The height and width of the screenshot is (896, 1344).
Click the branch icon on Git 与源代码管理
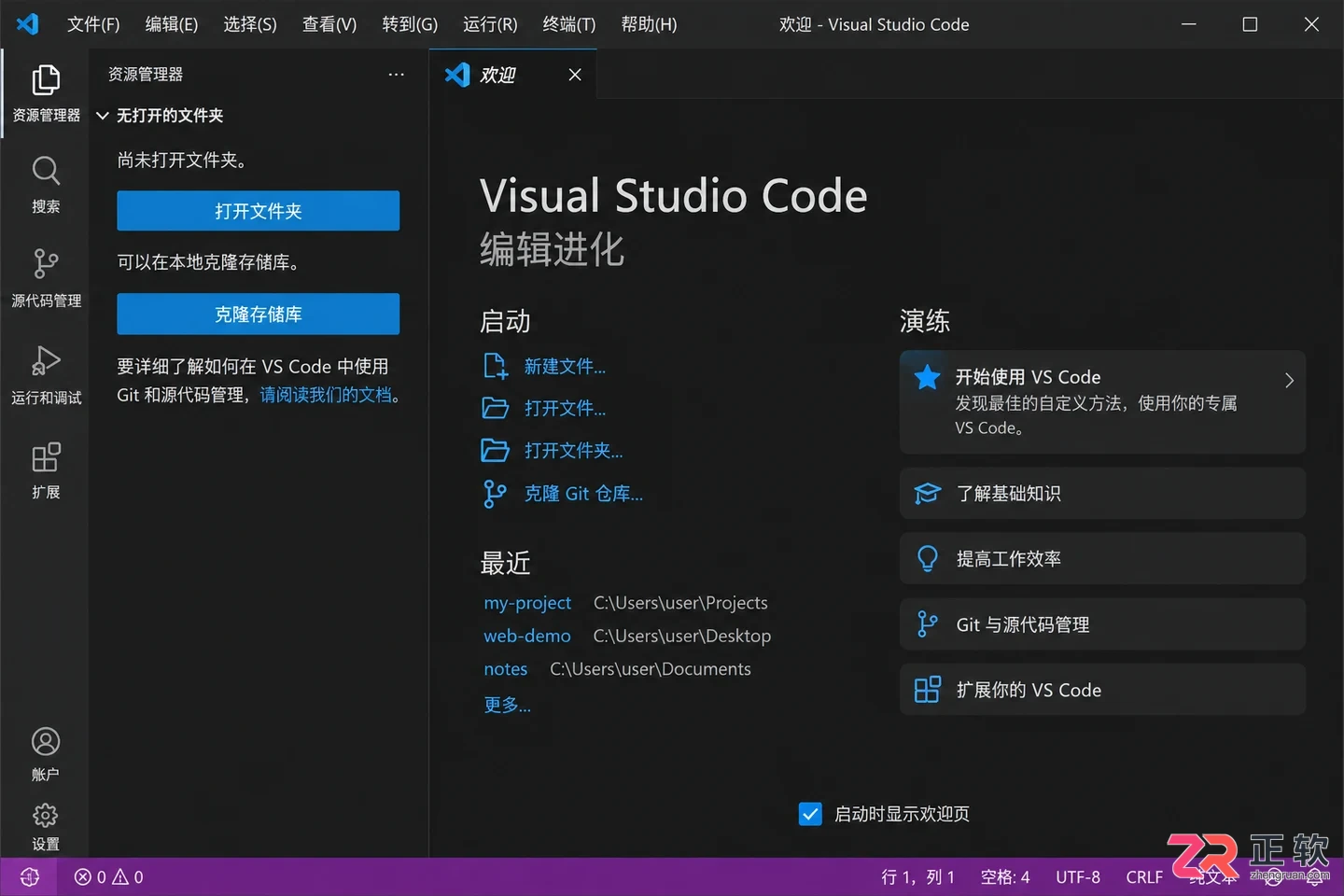click(x=927, y=624)
